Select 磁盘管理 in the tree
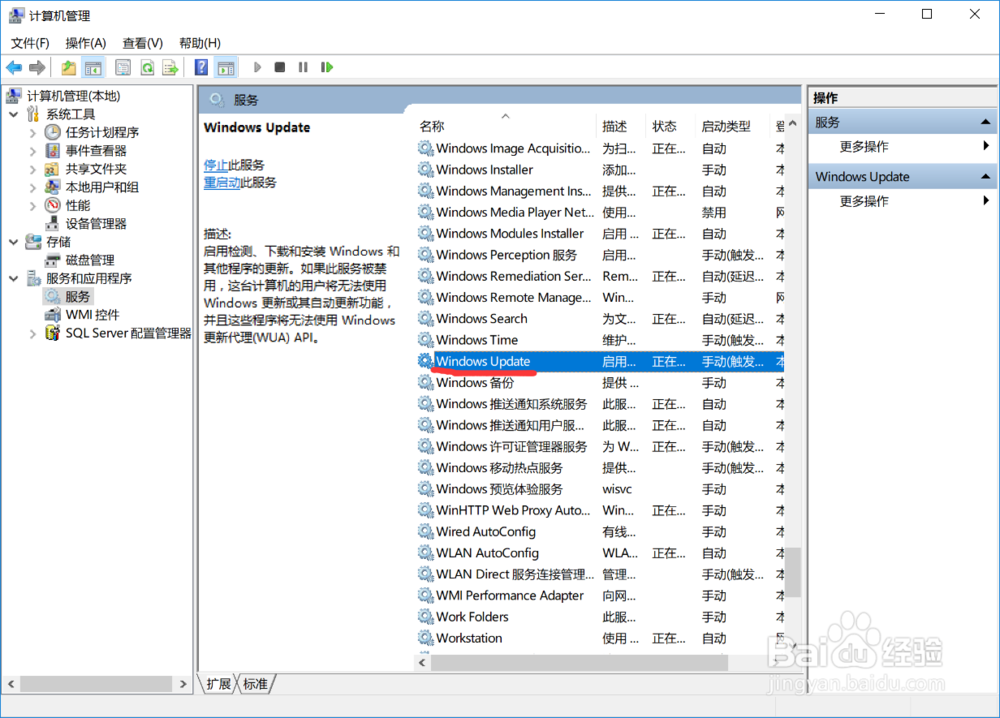The width and height of the screenshot is (1000, 718). [90, 260]
